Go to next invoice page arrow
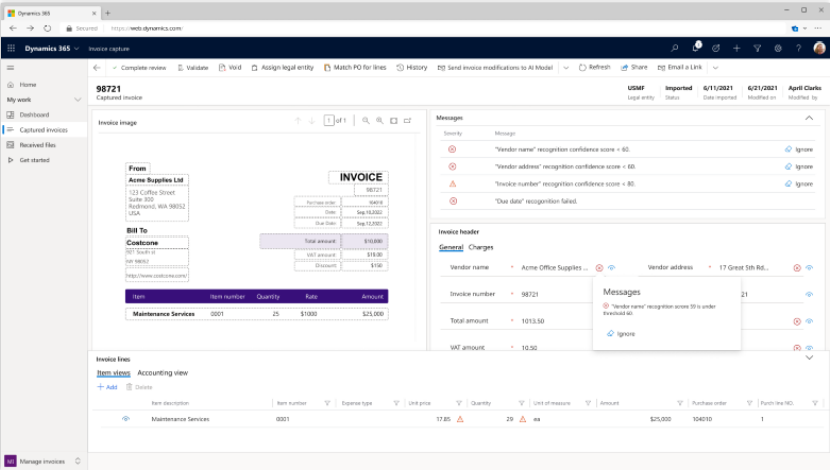The height and width of the screenshot is (470, 830). [312, 121]
